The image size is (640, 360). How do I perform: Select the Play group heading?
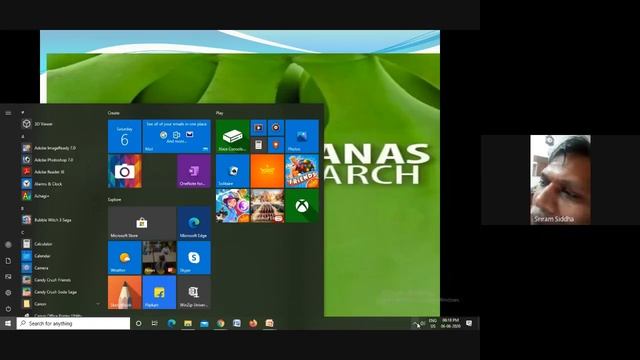[220, 113]
